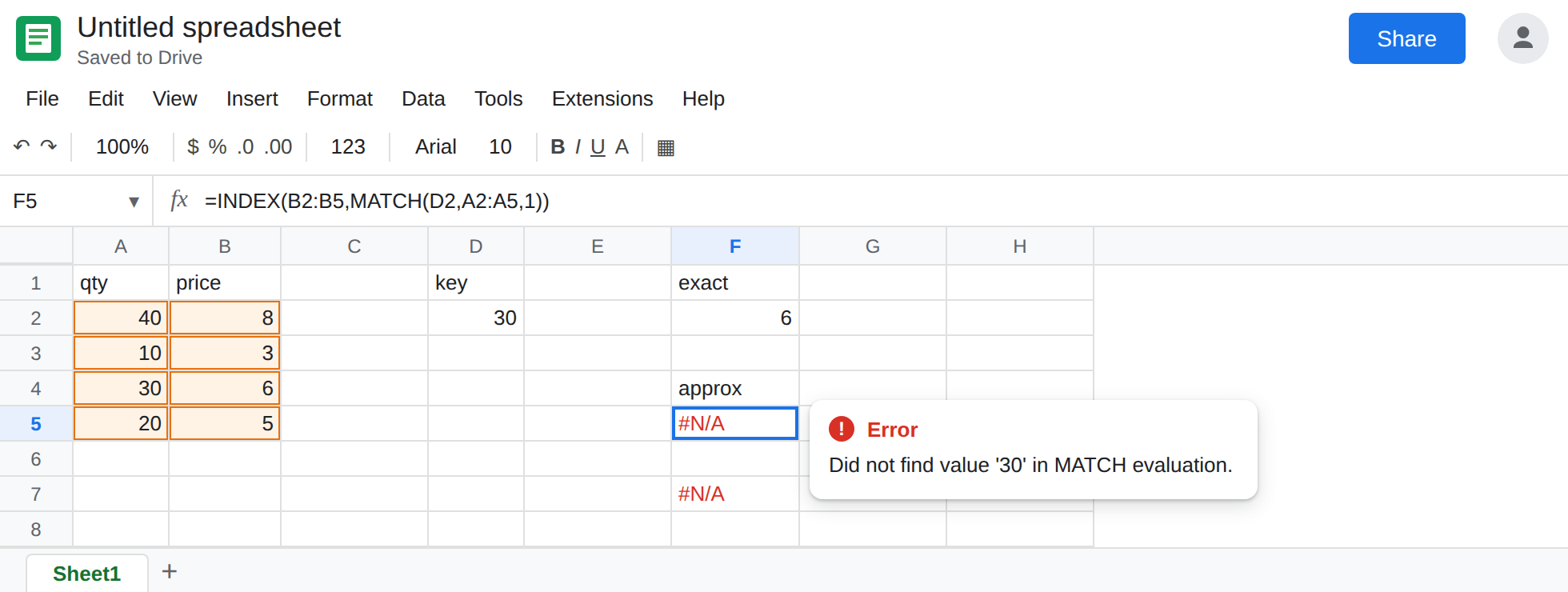
Task: Open the Help menu
Action: (703, 98)
